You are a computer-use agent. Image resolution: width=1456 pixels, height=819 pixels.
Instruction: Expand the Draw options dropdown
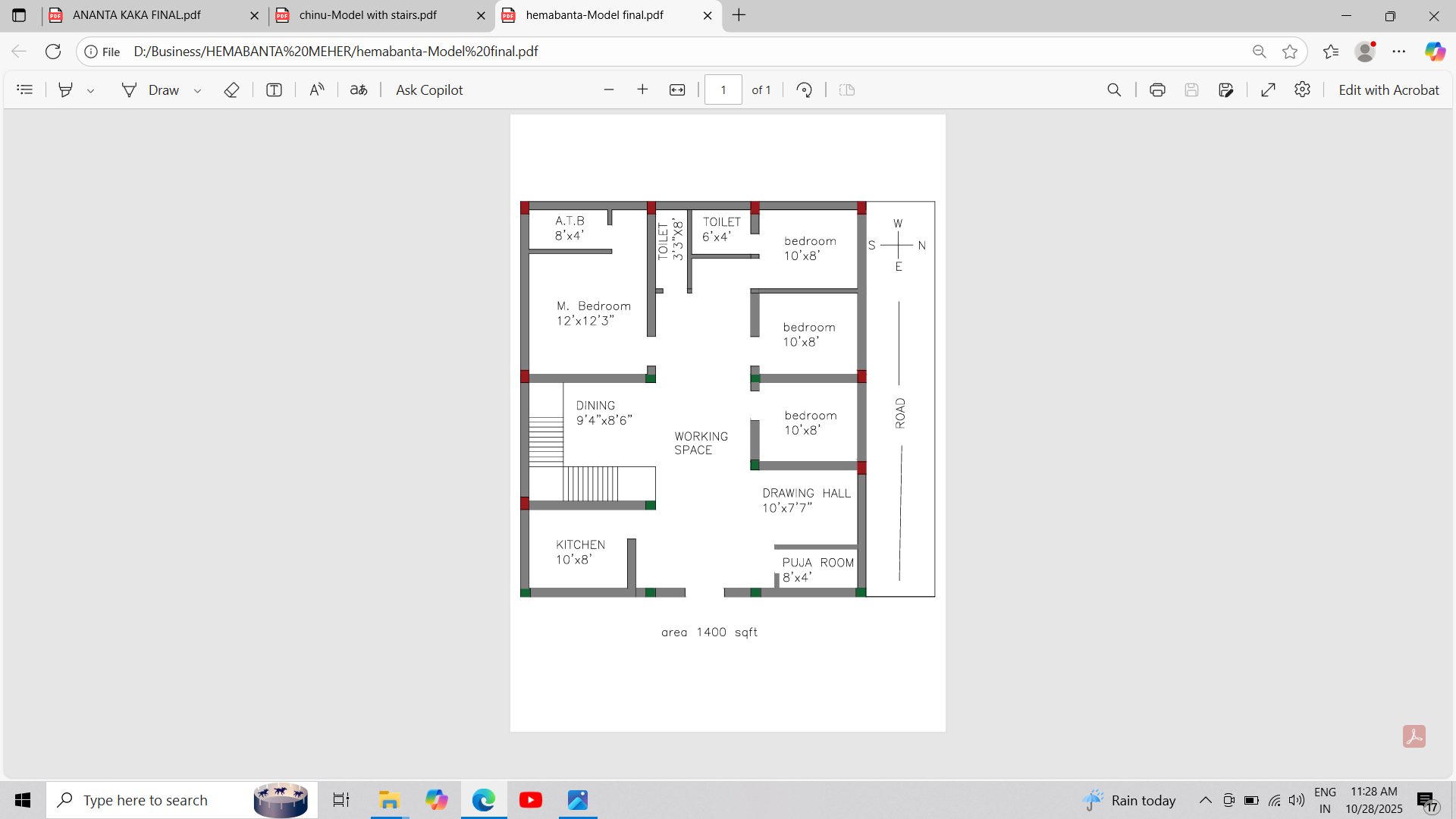tap(197, 90)
